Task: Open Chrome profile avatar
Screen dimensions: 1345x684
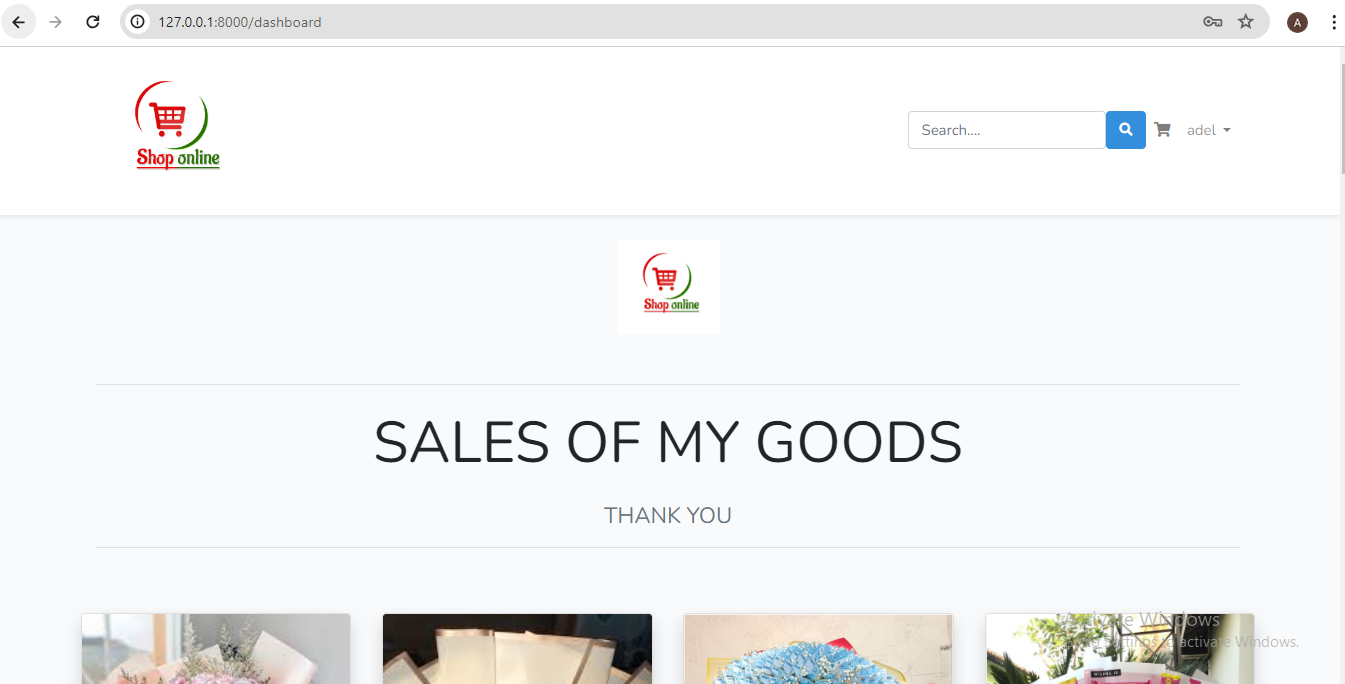Action: pyautogui.click(x=1297, y=22)
